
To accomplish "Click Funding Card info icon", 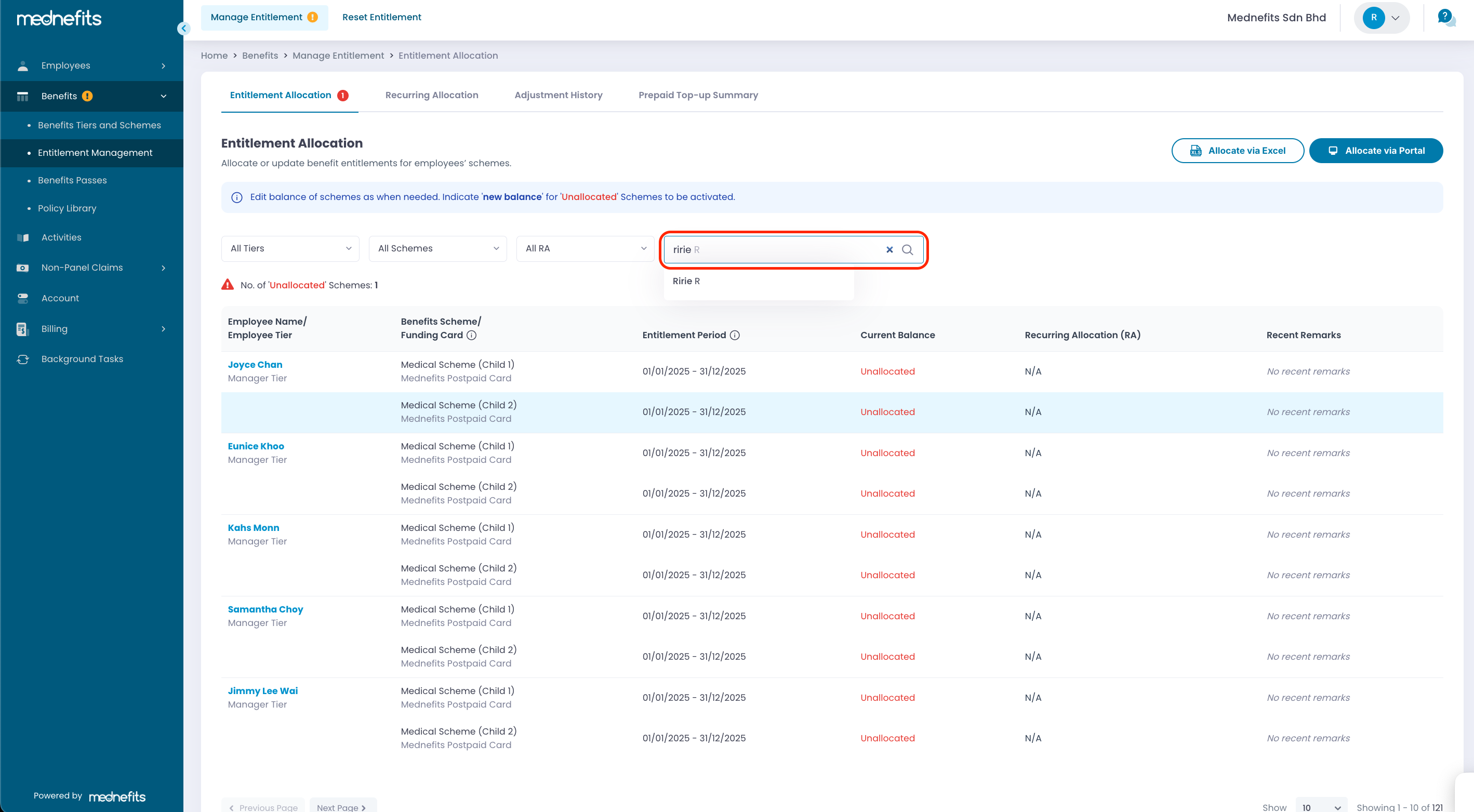I will click(471, 335).
